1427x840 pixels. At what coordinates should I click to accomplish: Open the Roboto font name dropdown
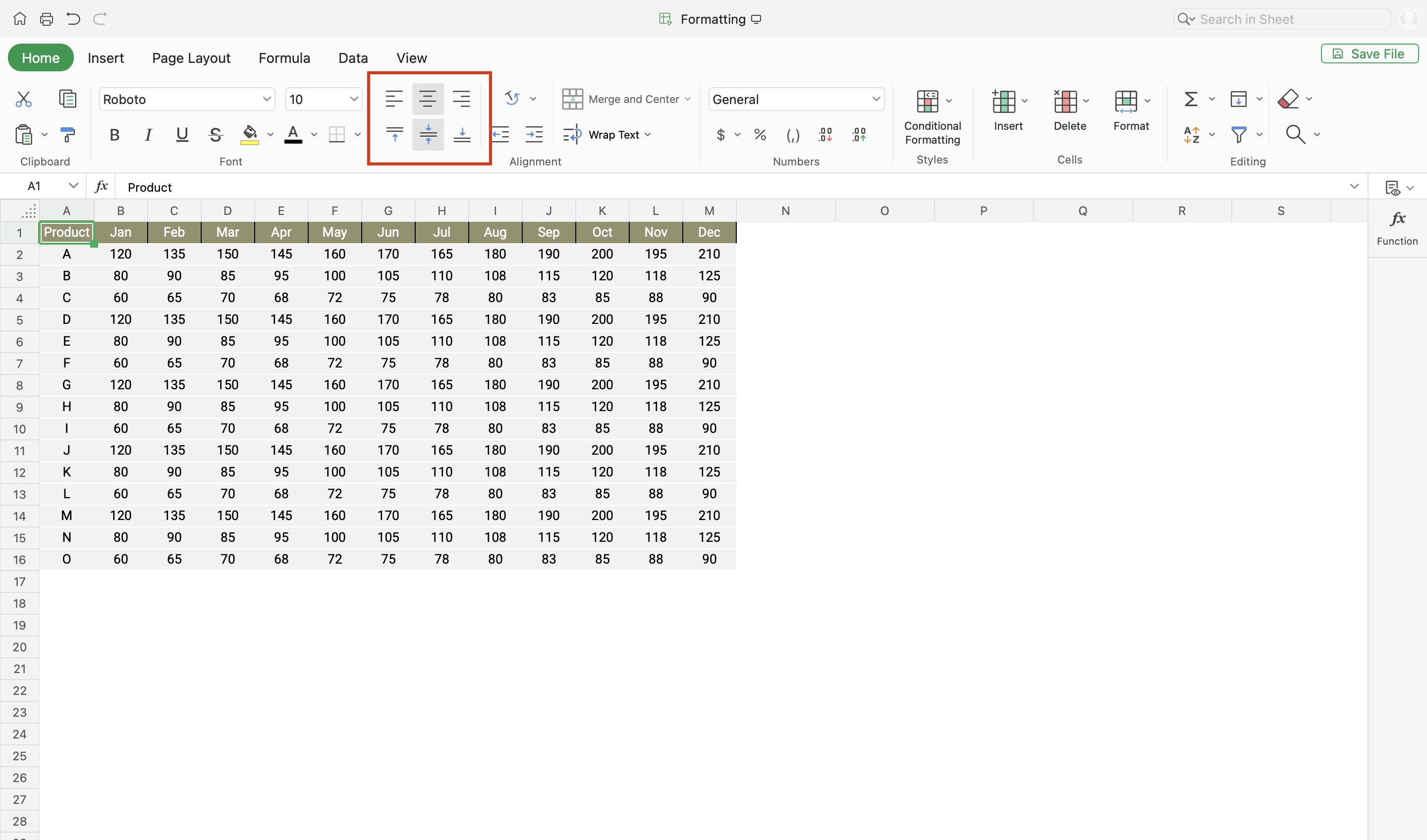(x=266, y=99)
